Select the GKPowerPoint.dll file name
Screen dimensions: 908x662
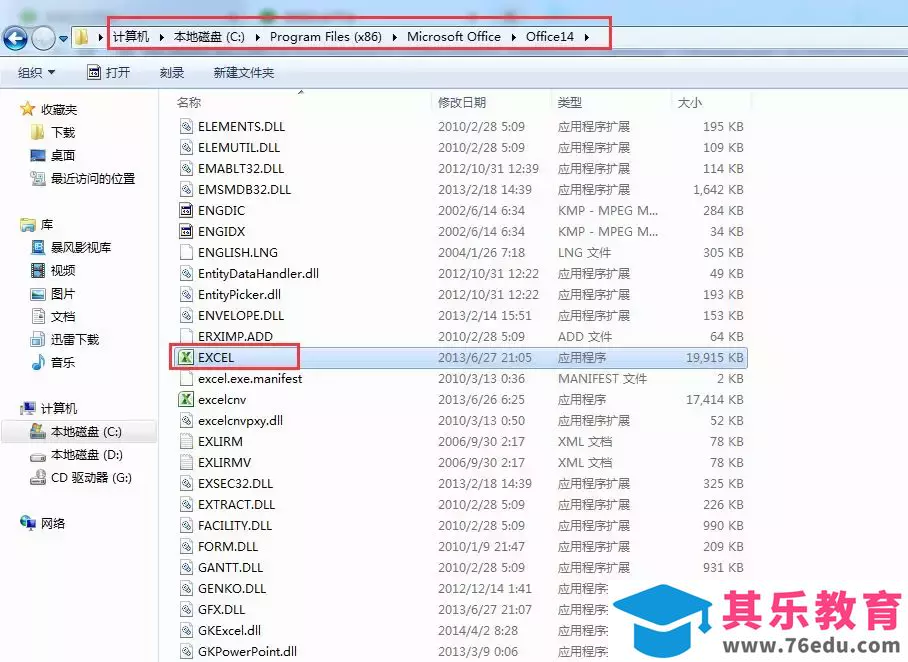coord(247,652)
